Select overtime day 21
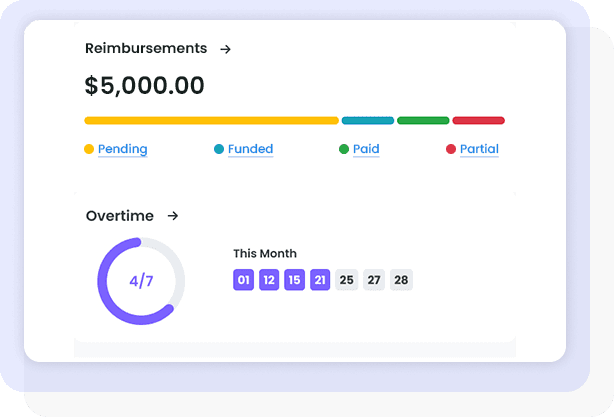Screen dimensions: 614x417 tap(320, 280)
